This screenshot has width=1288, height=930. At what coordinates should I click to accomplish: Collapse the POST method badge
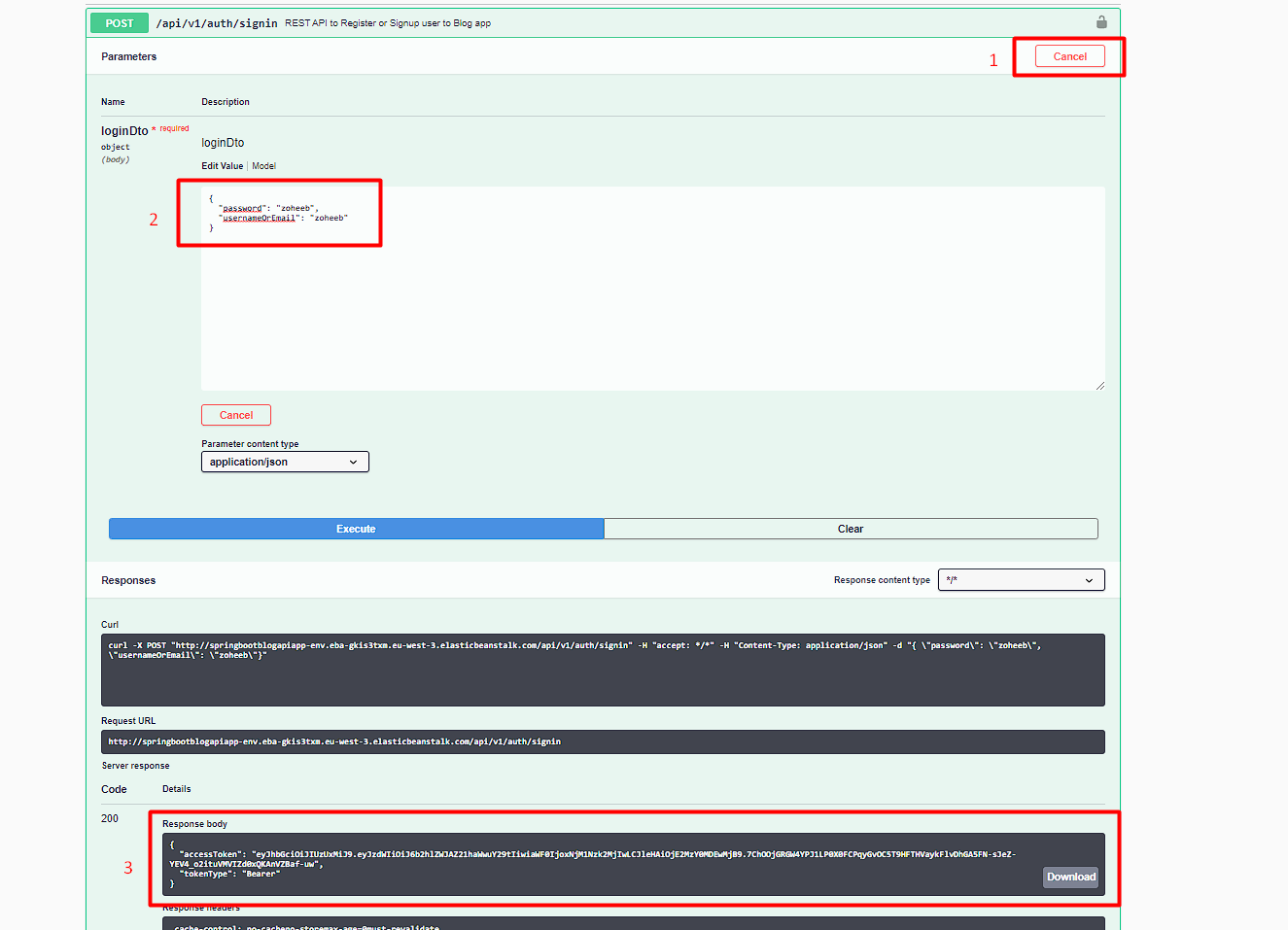pos(120,23)
